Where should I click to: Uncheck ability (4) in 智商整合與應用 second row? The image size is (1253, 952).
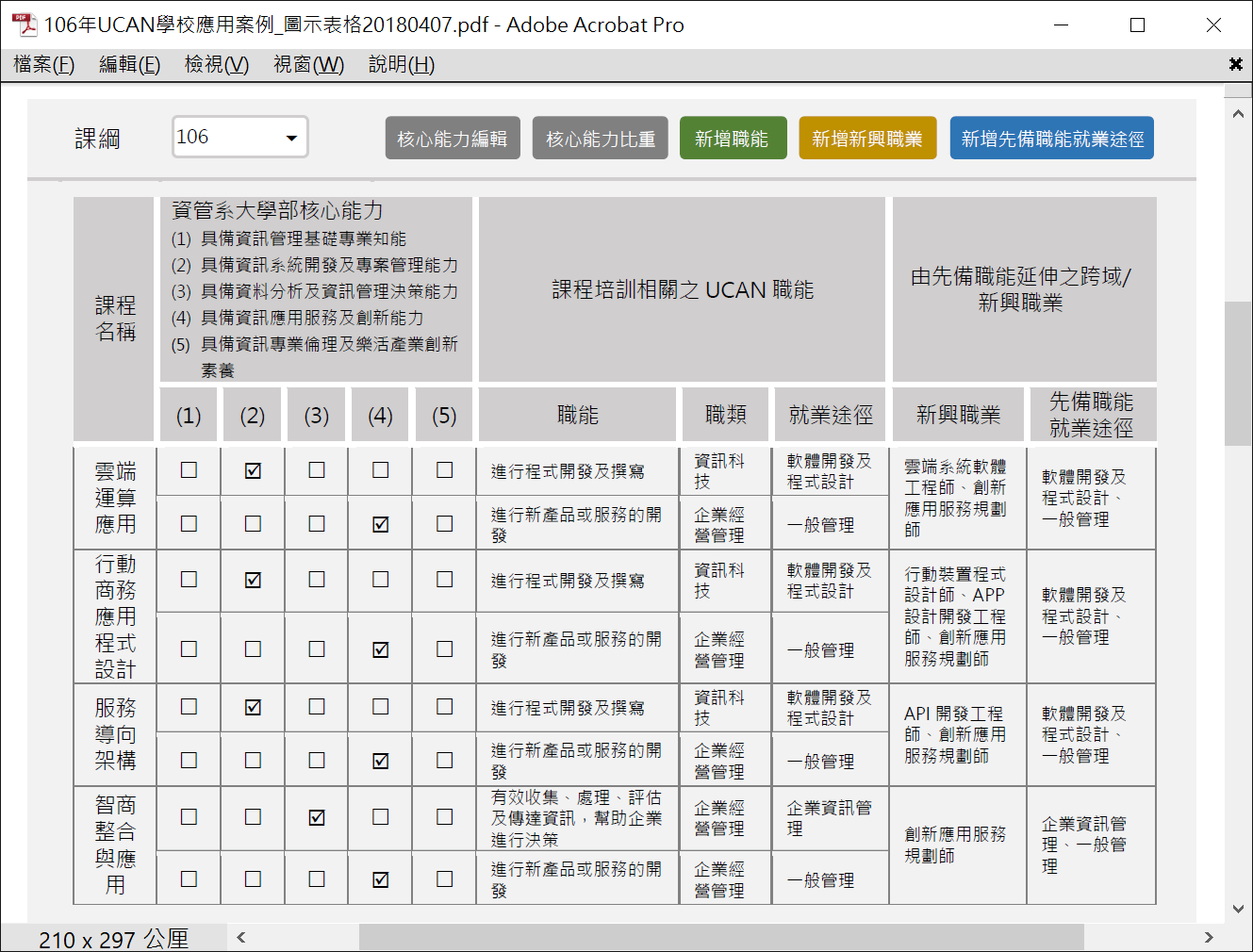tap(381, 879)
